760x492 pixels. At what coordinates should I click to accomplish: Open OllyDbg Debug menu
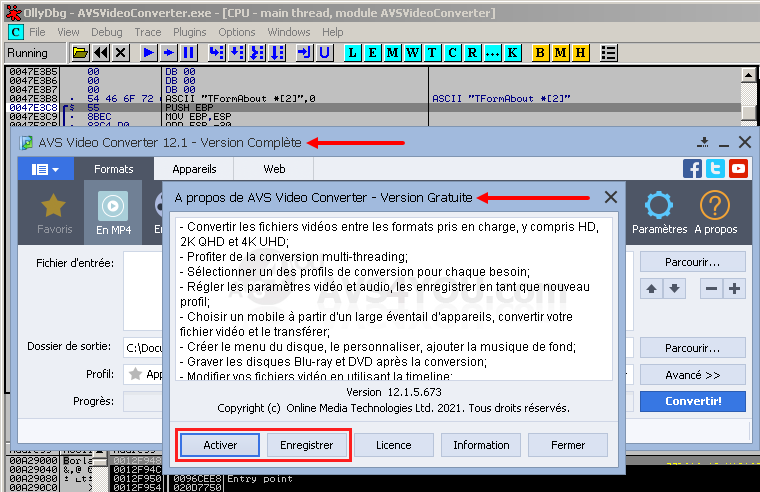(x=107, y=32)
